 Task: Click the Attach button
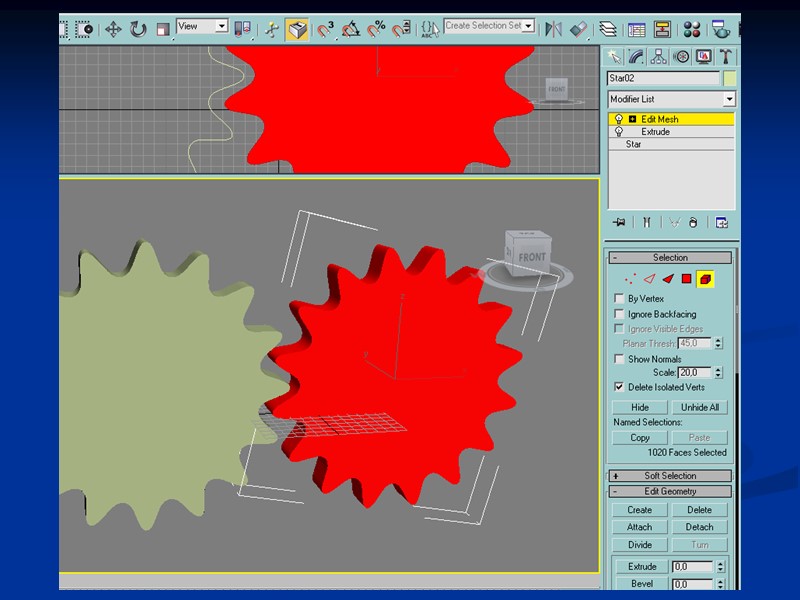(640, 527)
